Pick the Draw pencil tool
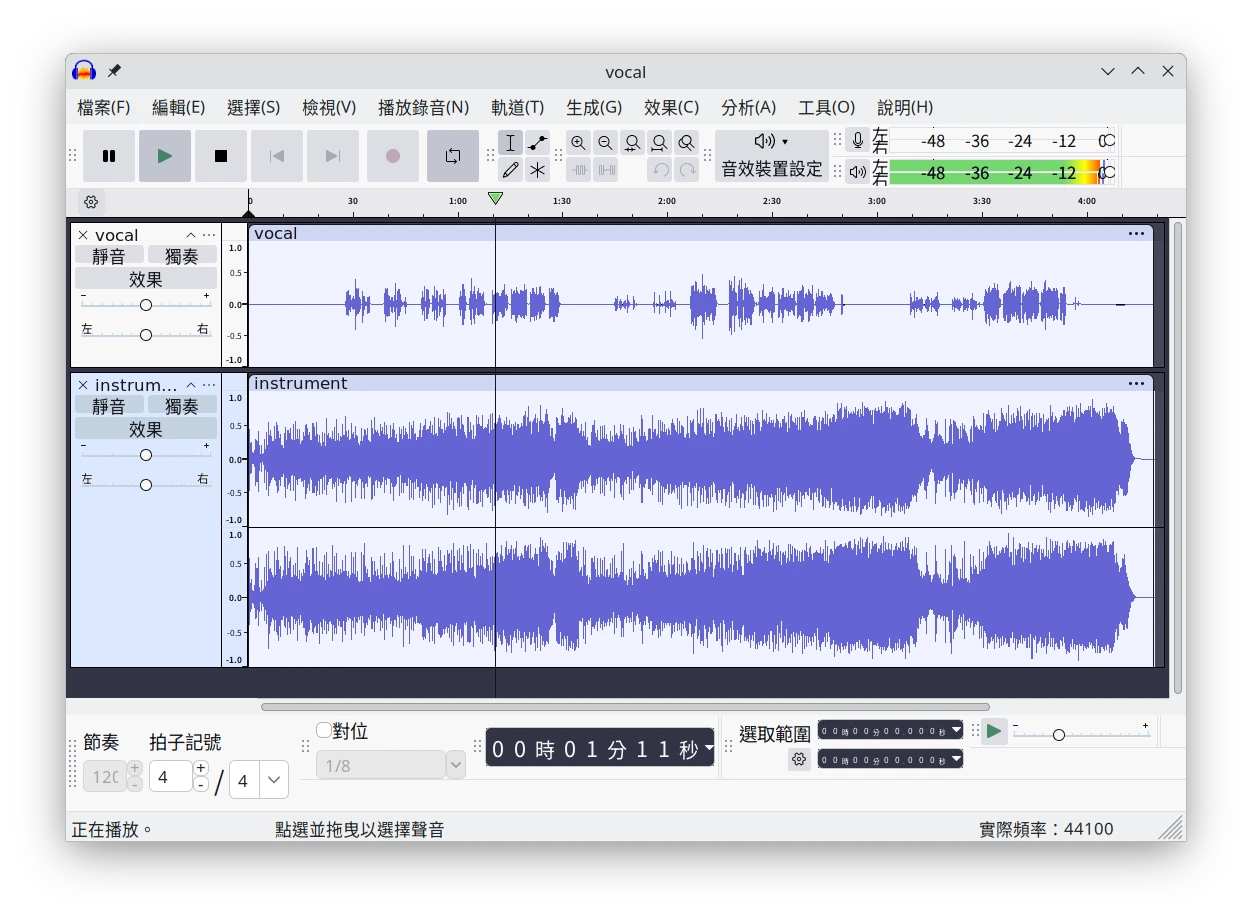Screen dimensions: 1252x919 tap(510, 170)
